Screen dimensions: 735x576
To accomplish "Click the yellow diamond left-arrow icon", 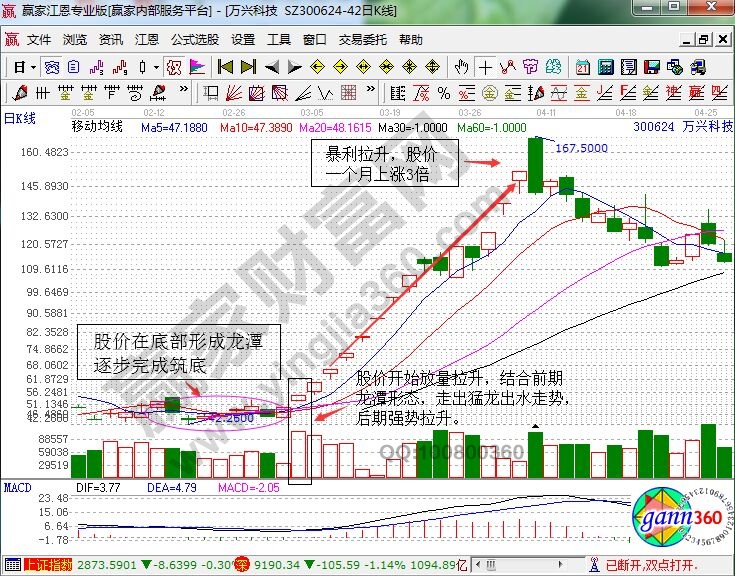I will [x=318, y=67].
